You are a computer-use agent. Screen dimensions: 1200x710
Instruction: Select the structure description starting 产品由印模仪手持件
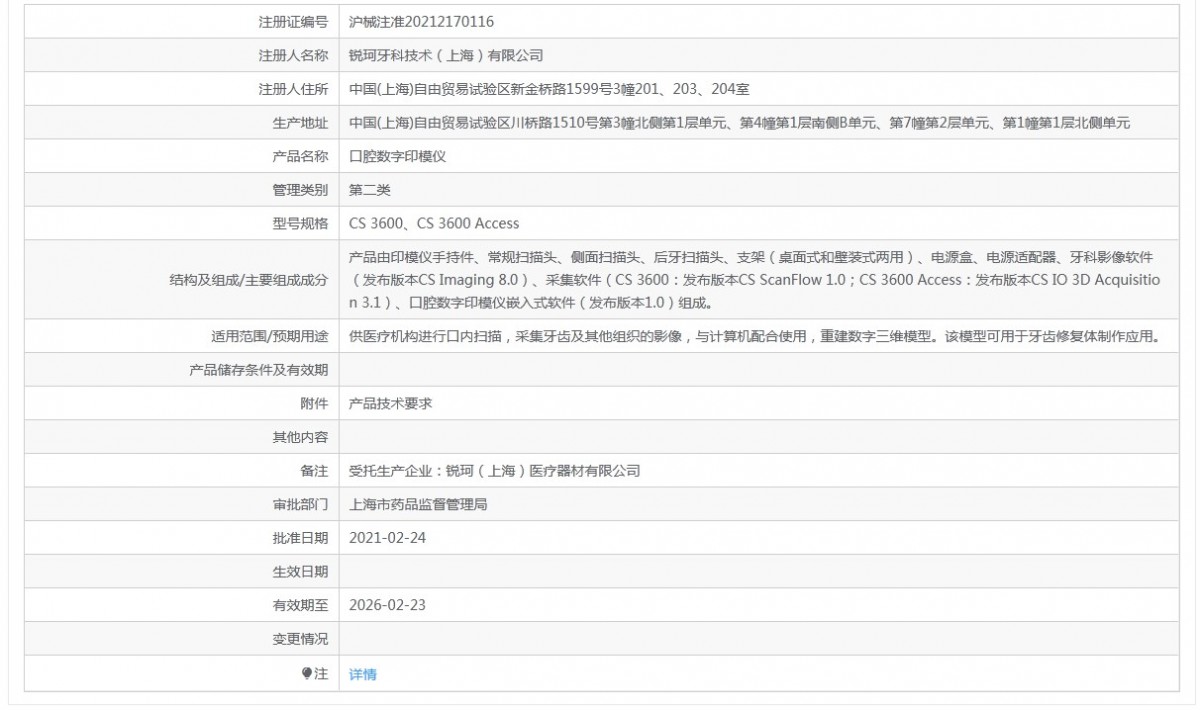pyautogui.click(x=755, y=279)
